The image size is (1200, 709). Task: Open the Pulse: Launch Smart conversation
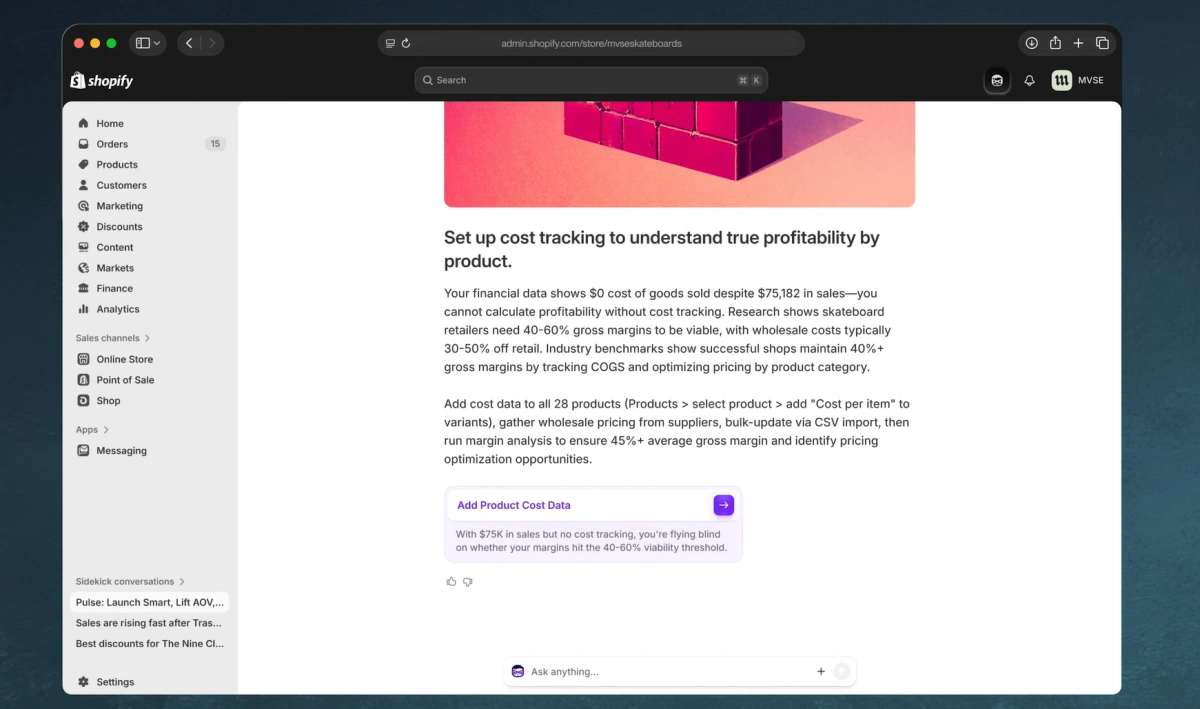150,603
